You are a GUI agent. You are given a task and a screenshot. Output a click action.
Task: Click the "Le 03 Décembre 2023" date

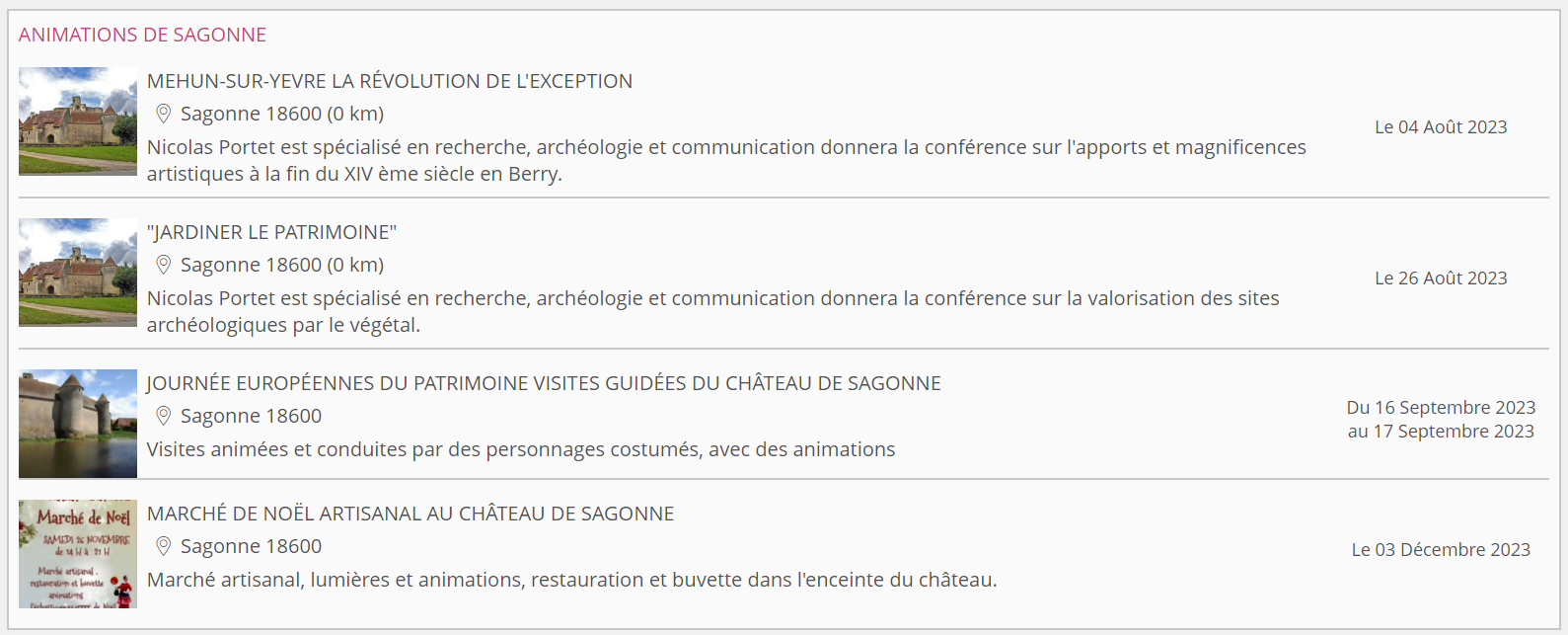[x=1441, y=550]
